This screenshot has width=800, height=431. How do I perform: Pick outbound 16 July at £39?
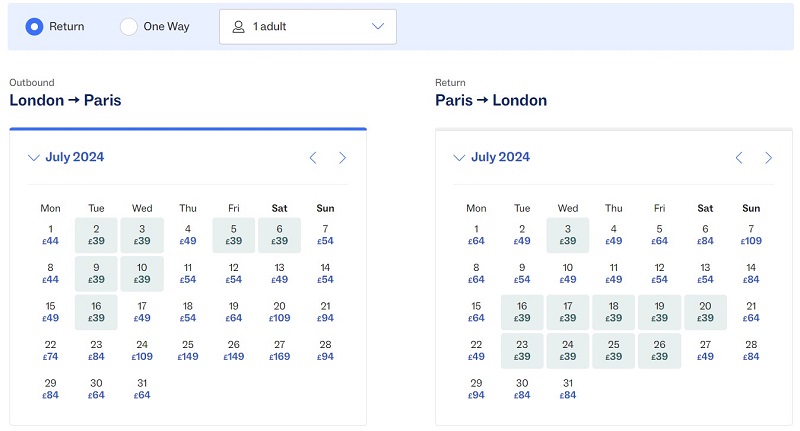tap(96, 312)
